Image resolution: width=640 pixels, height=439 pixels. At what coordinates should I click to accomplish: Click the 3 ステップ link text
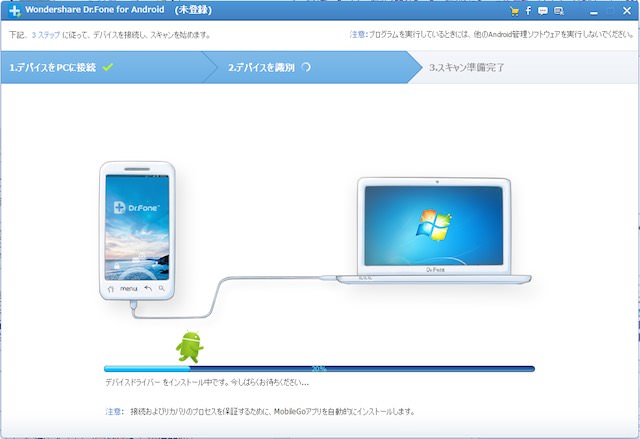tap(46, 35)
